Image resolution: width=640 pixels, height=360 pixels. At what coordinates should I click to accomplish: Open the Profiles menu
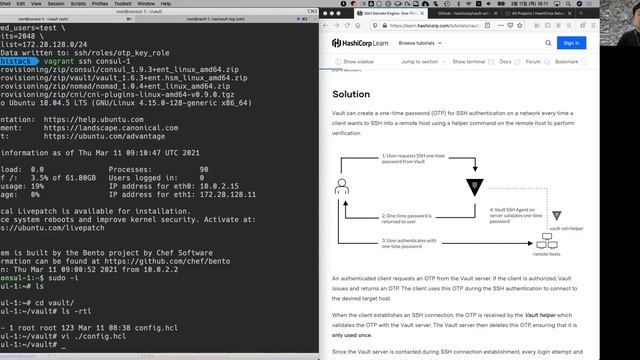[100, 4]
